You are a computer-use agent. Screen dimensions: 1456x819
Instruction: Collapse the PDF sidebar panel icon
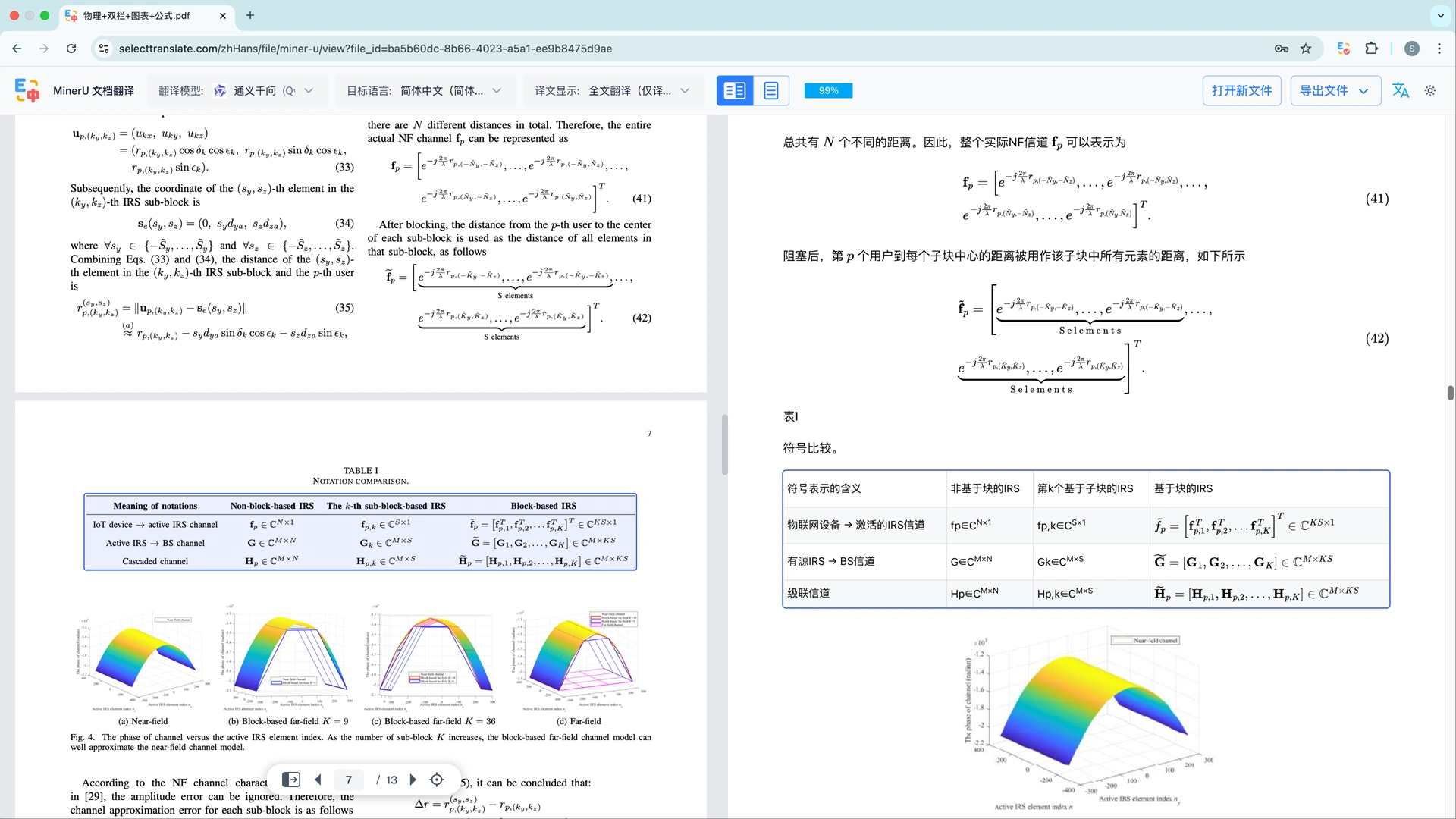pyautogui.click(x=290, y=780)
